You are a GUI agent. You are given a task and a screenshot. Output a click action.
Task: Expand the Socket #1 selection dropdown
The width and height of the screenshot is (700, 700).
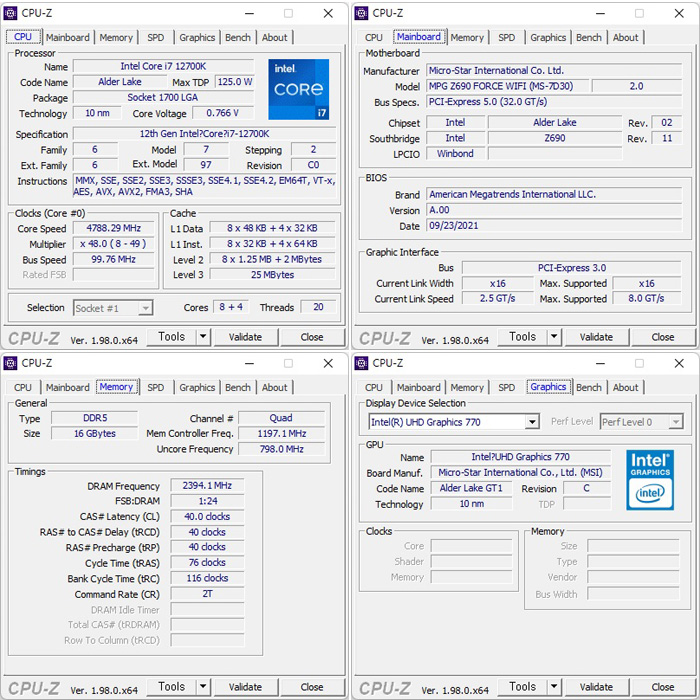tap(145, 308)
